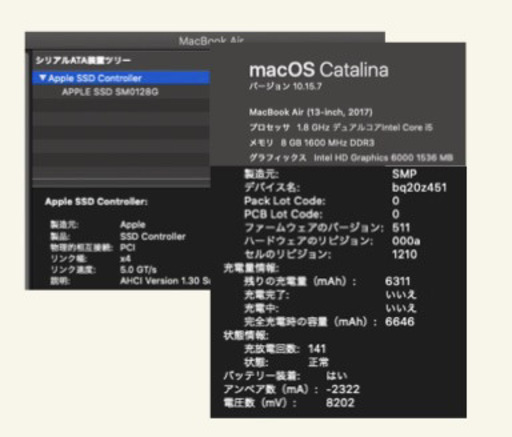Image resolution: width=512 pixels, height=437 pixels.
Task: Click the cell revision value 1210
Action: [x=404, y=254]
